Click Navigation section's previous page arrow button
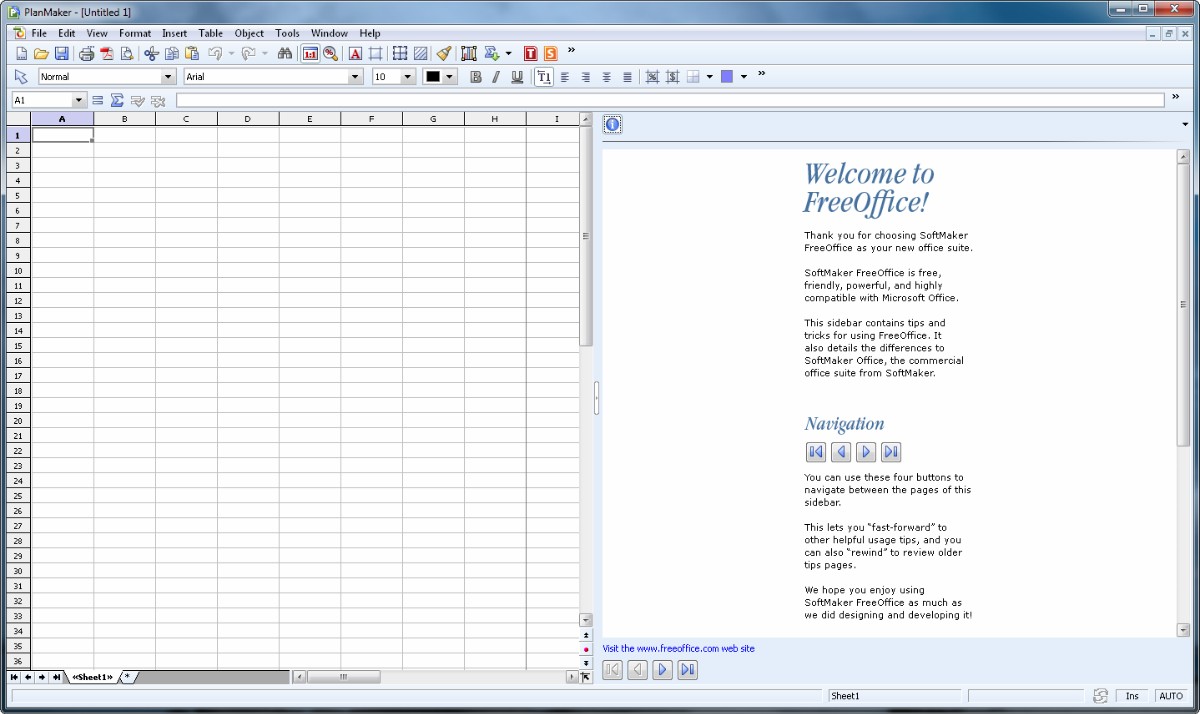Screen dimensions: 1200x714 841,452
